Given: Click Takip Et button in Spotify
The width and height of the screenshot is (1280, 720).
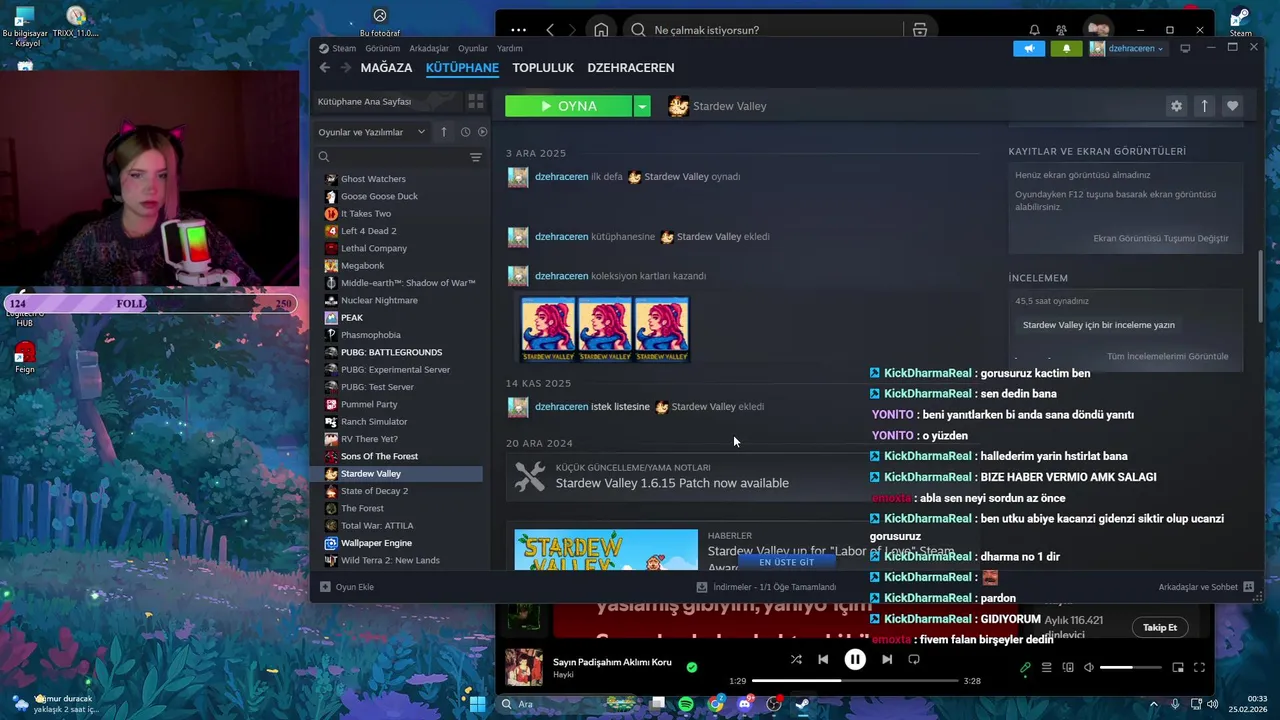Looking at the screenshot, I should 1160,627.
